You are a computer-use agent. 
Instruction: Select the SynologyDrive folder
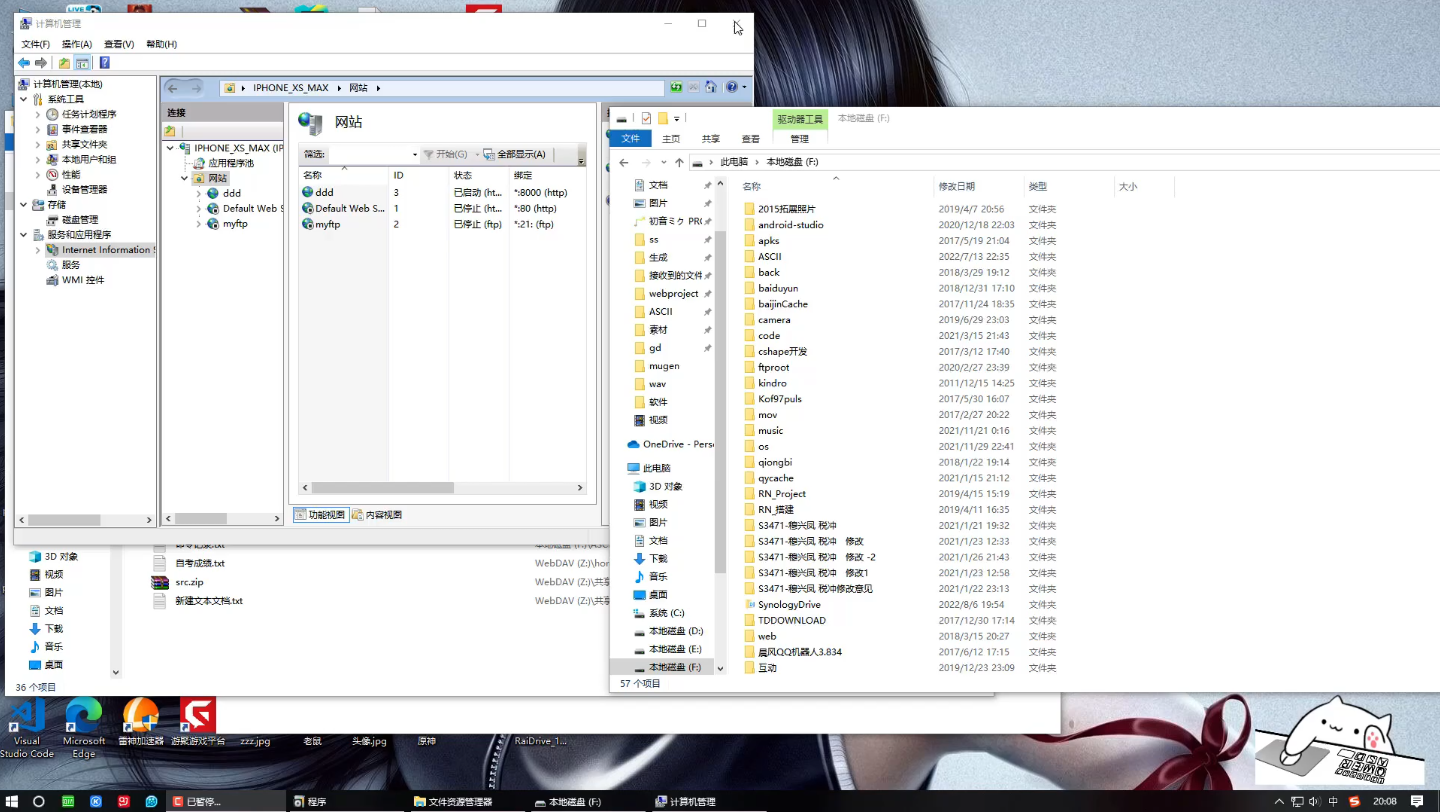pos(789,604)
